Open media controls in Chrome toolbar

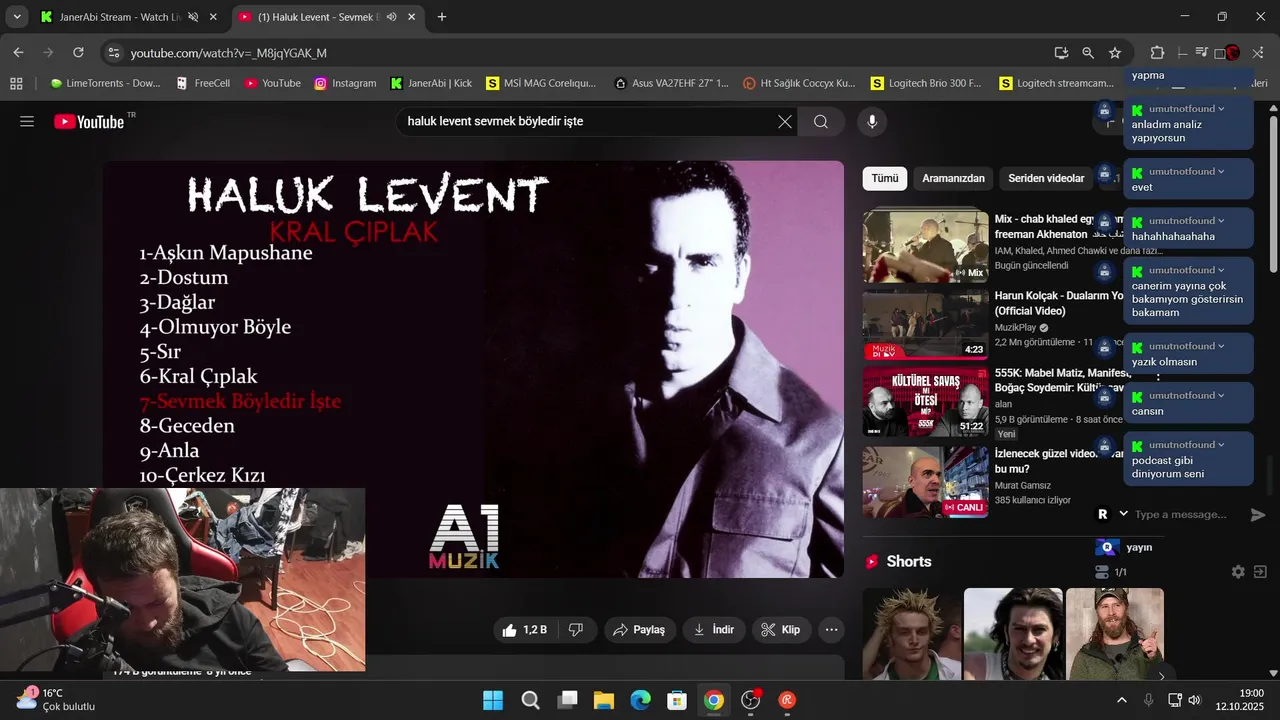pos(1203,52)
